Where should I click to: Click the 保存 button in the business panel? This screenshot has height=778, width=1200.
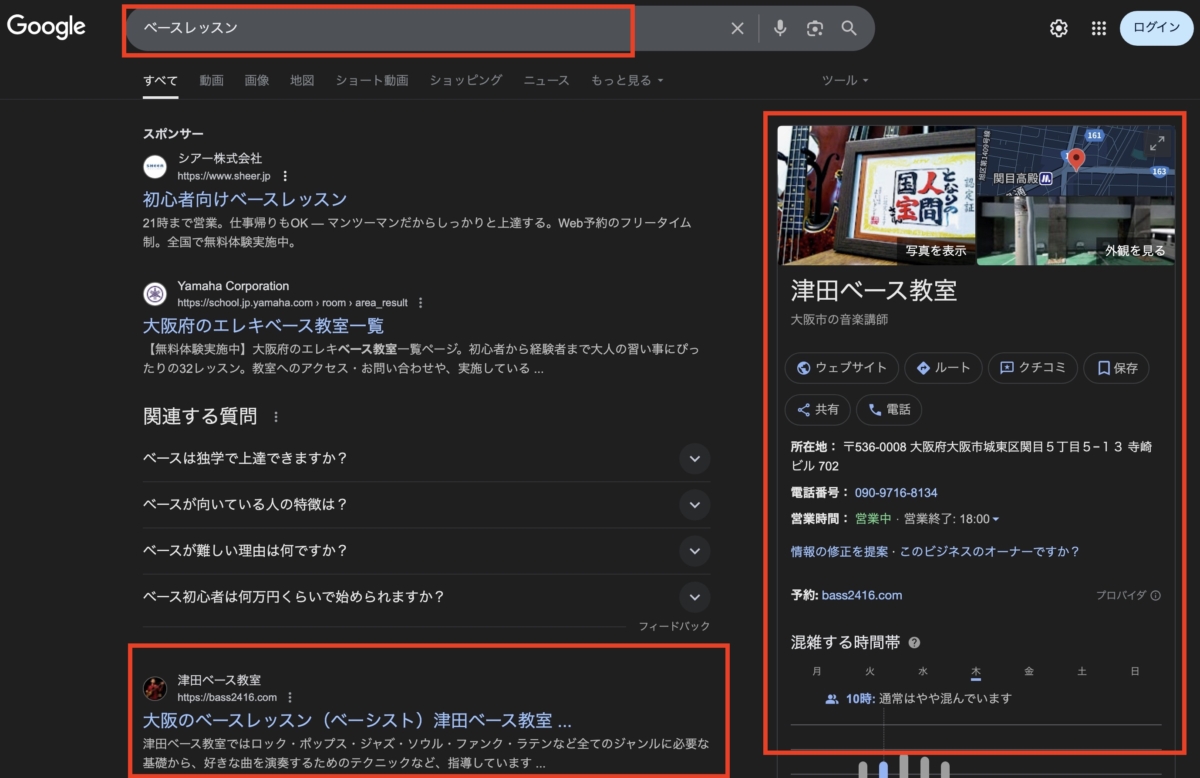tap(1117, 368)
